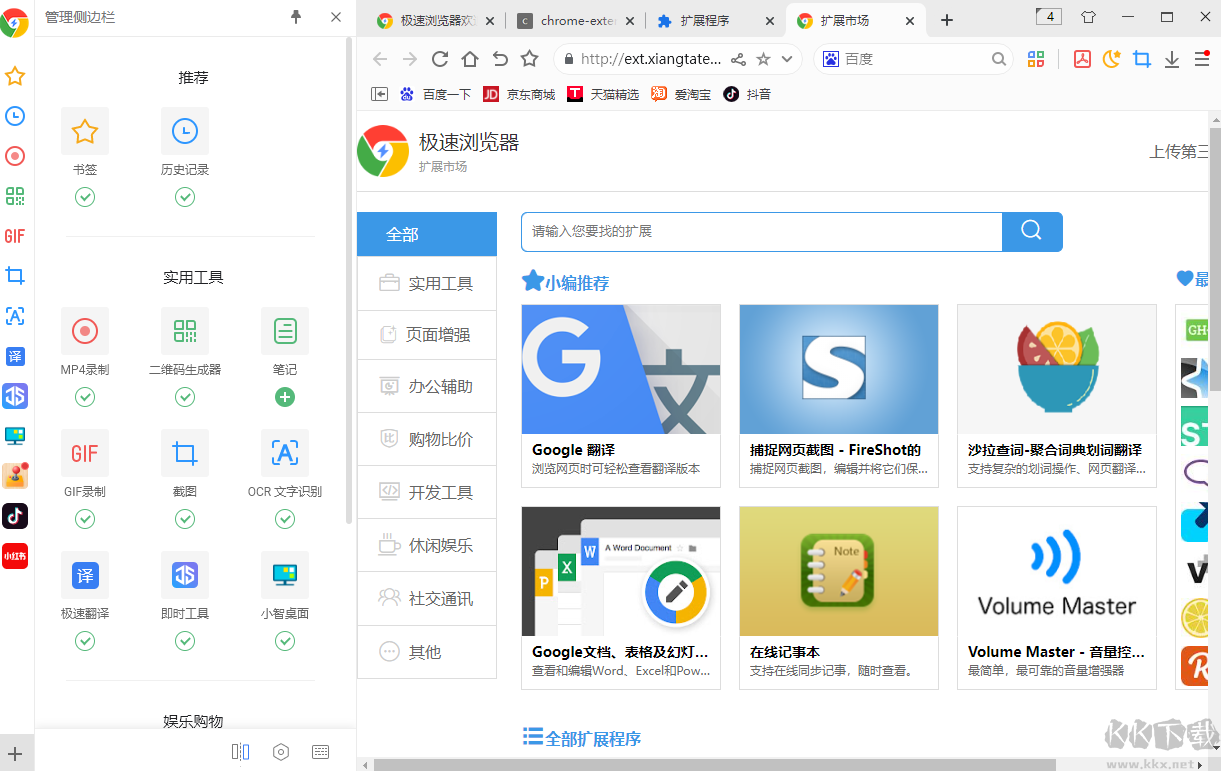Open the downloads icon in toolbar

click(1172, 59)
